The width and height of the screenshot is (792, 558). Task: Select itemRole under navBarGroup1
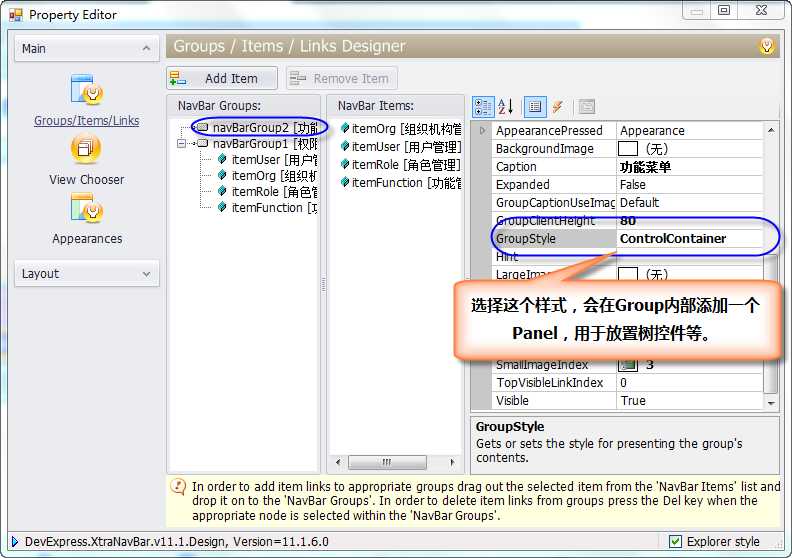point(274,192)
